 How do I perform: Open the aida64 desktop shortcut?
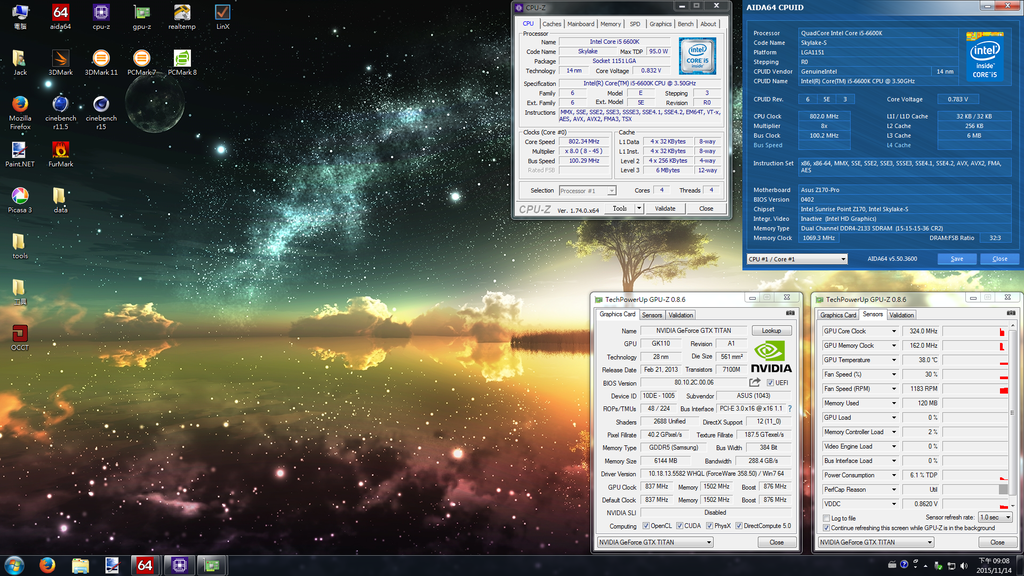click(x=60, y=13)
